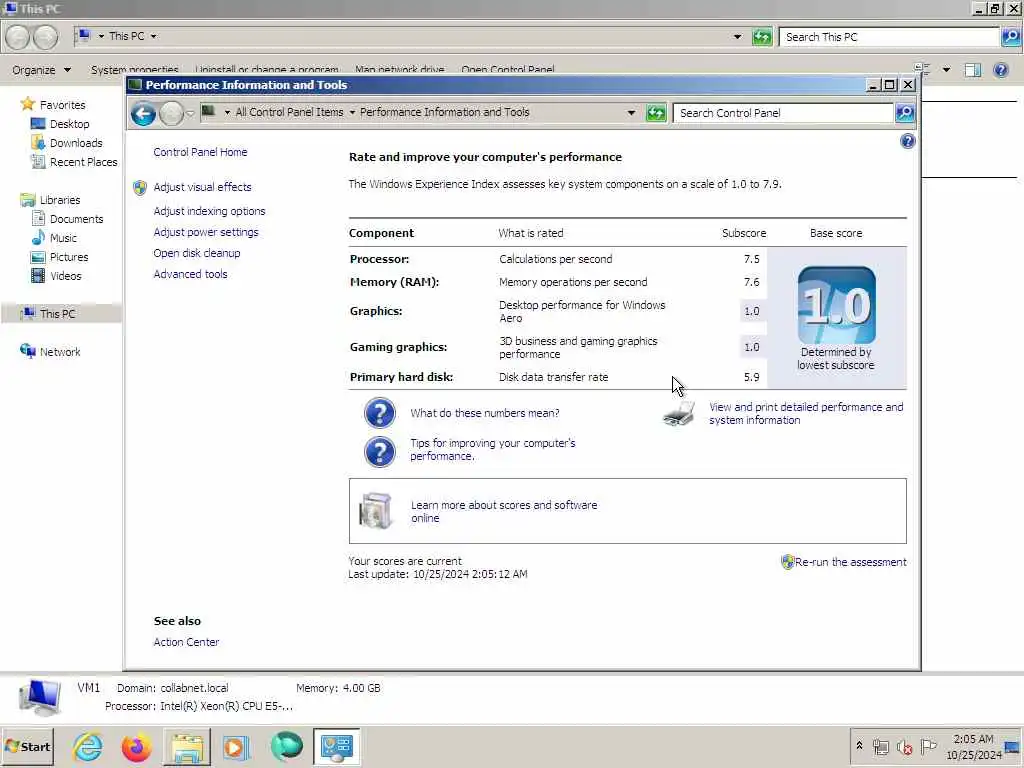This screenshot has width=1024, height=768.
Task: Expand Organize menu in This PC window
Action: pos(41,70)
